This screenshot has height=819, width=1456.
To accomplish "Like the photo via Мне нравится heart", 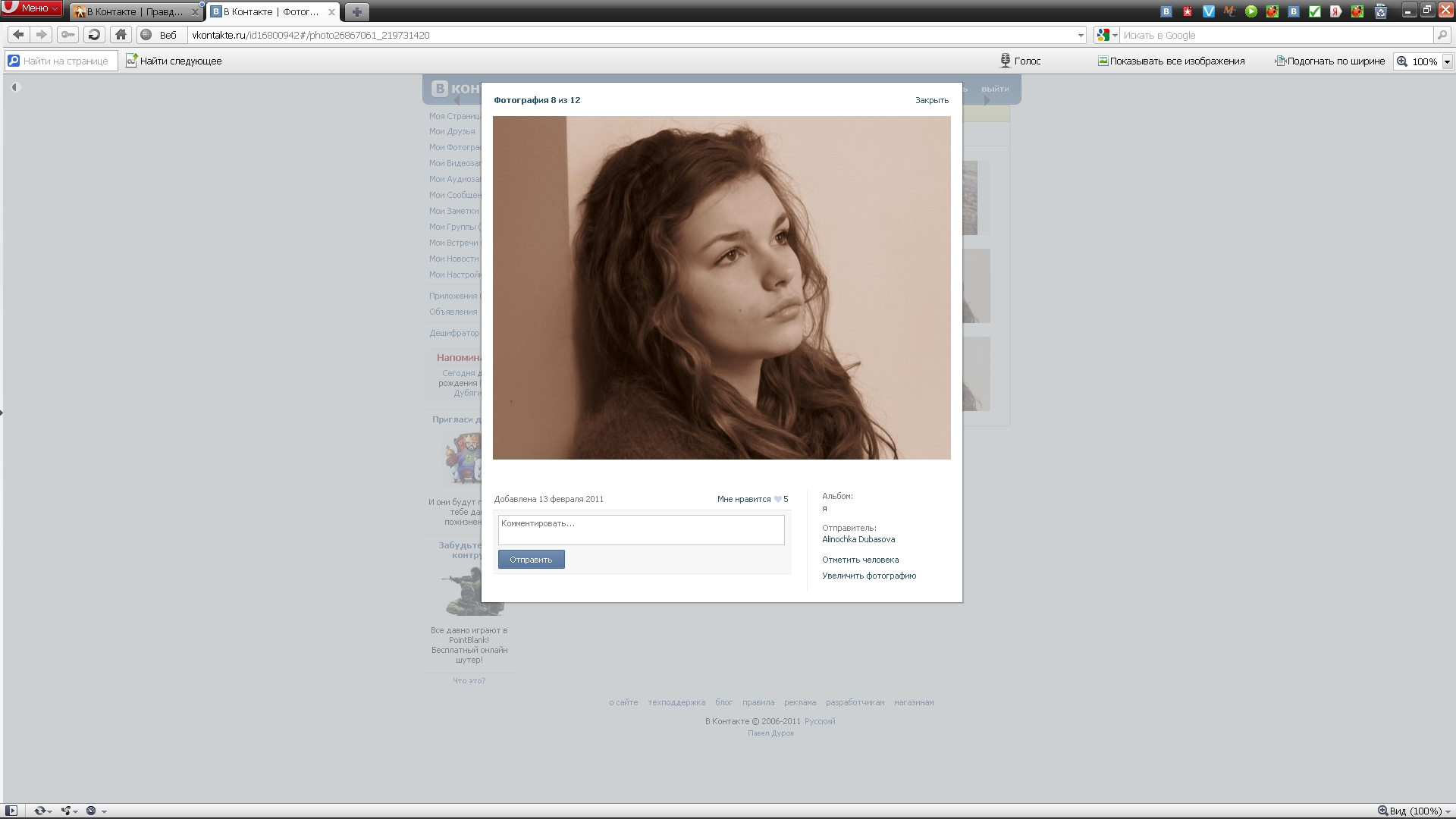I will pyautogui.click(x=752, y=499).
